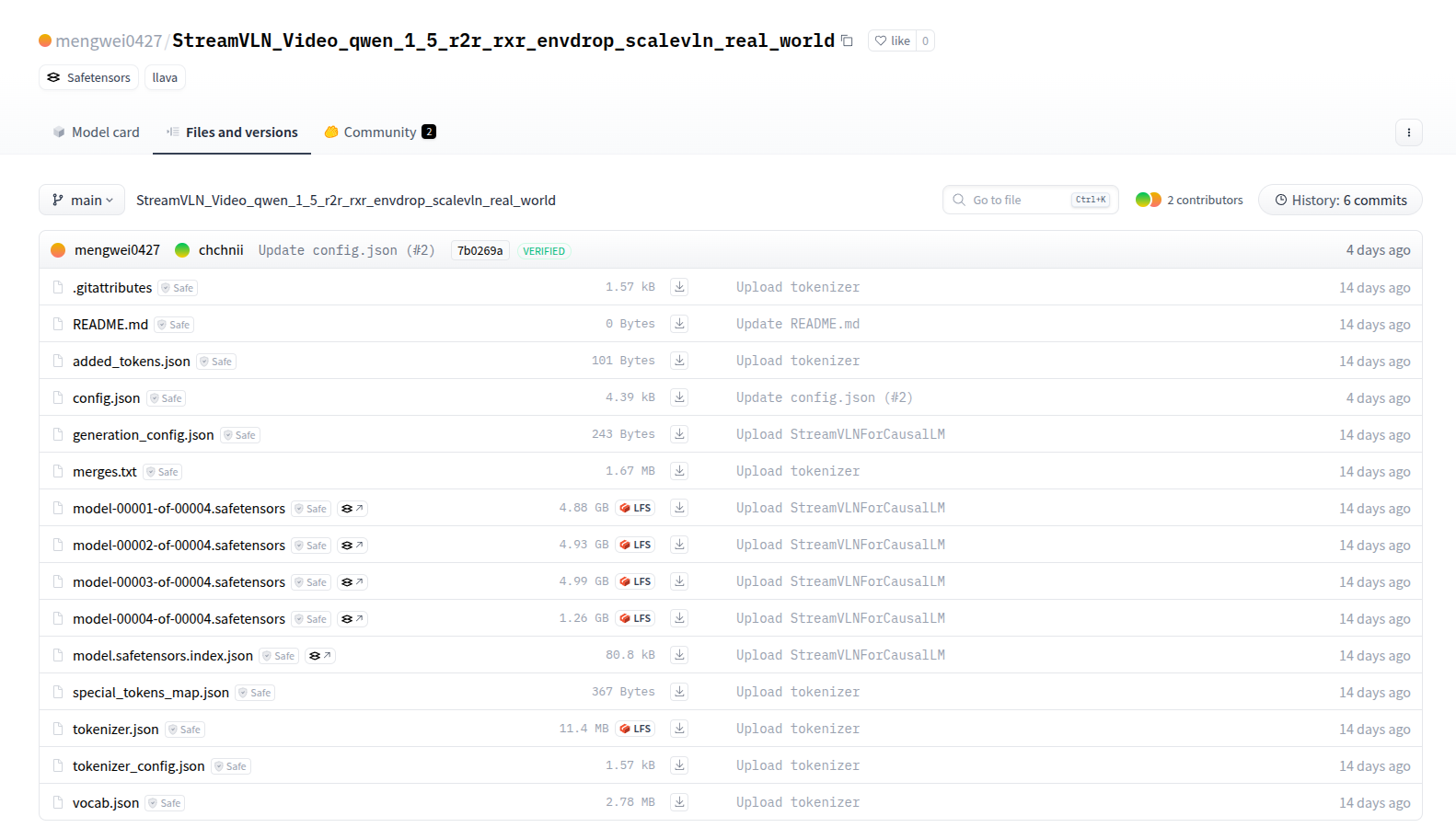This screenshot has width=1456, height=839.
Task: Open the 'Update README.md' commit message
Action: [x=798, y=324]
